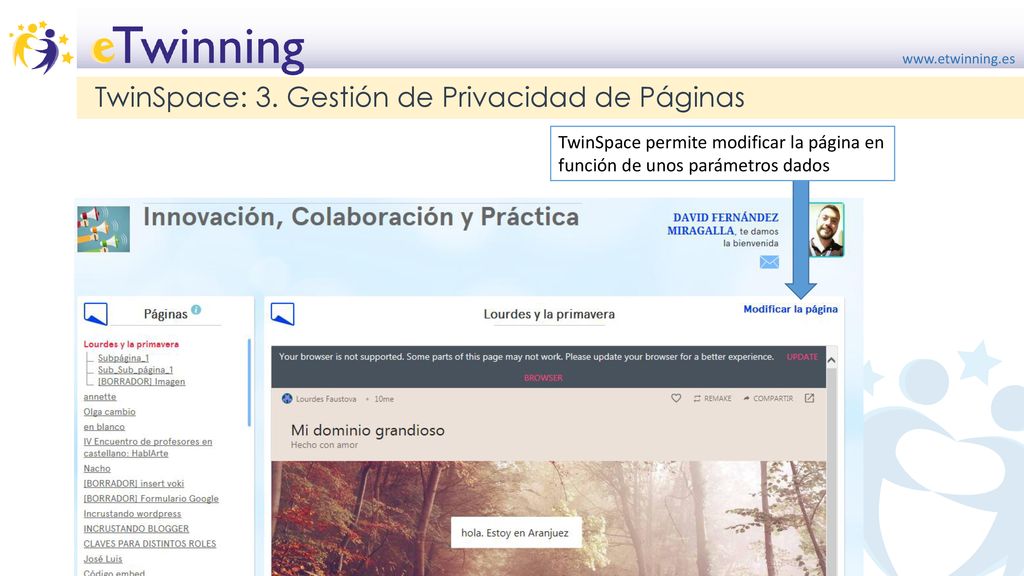This screenshot has width=1024, height=576.
Task: Open the annette page
Action: [x=100, y=396]
